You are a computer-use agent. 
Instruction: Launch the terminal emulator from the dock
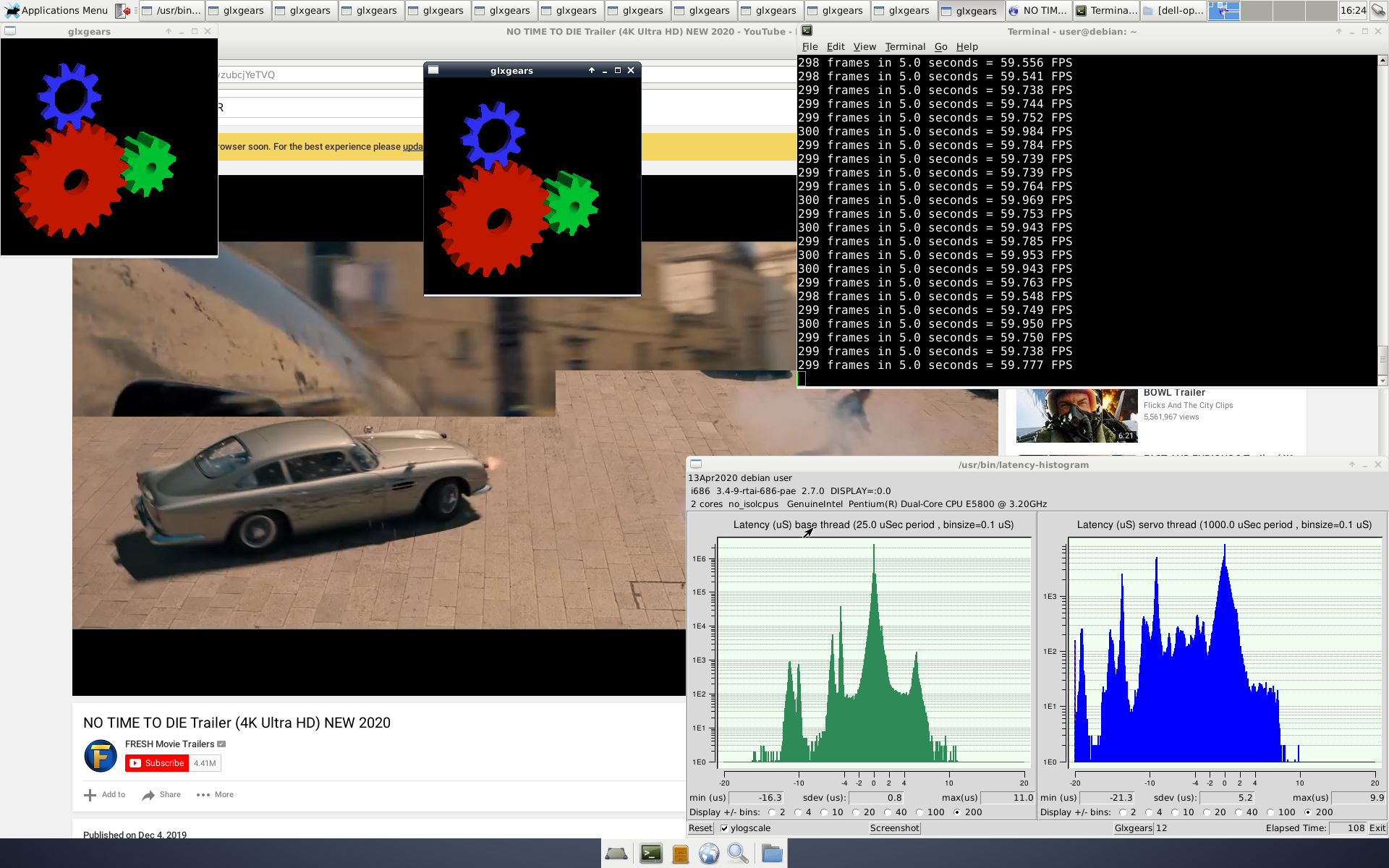coord(650,854)
